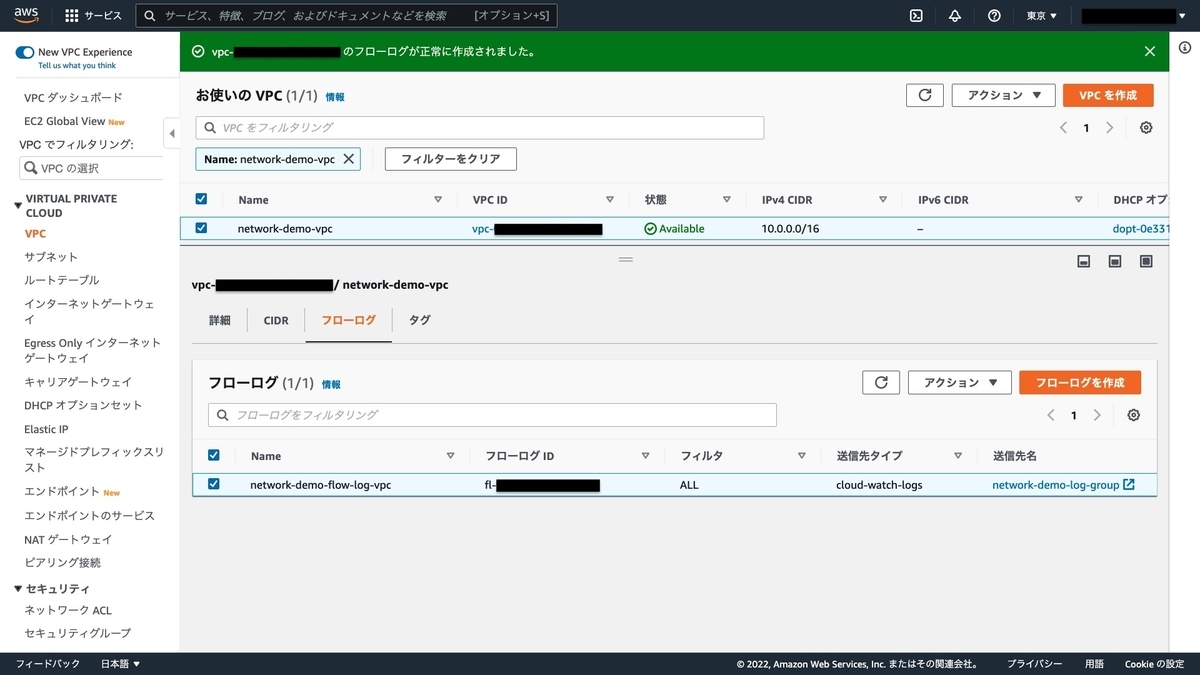Image resolution: width=1200 pixels, height=675 pixels.
Task: Switch to the 詳細 tab
Action: pos(220,321)
